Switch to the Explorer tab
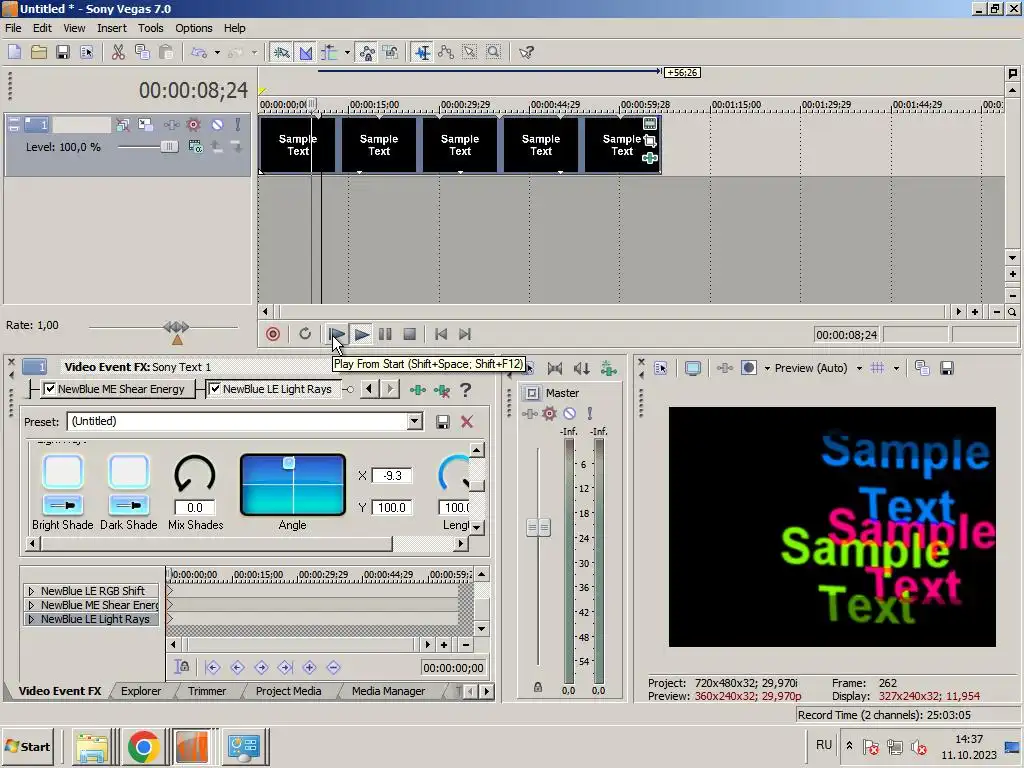This screenshot has width=1024, height=768. click(x=141, y=691)
